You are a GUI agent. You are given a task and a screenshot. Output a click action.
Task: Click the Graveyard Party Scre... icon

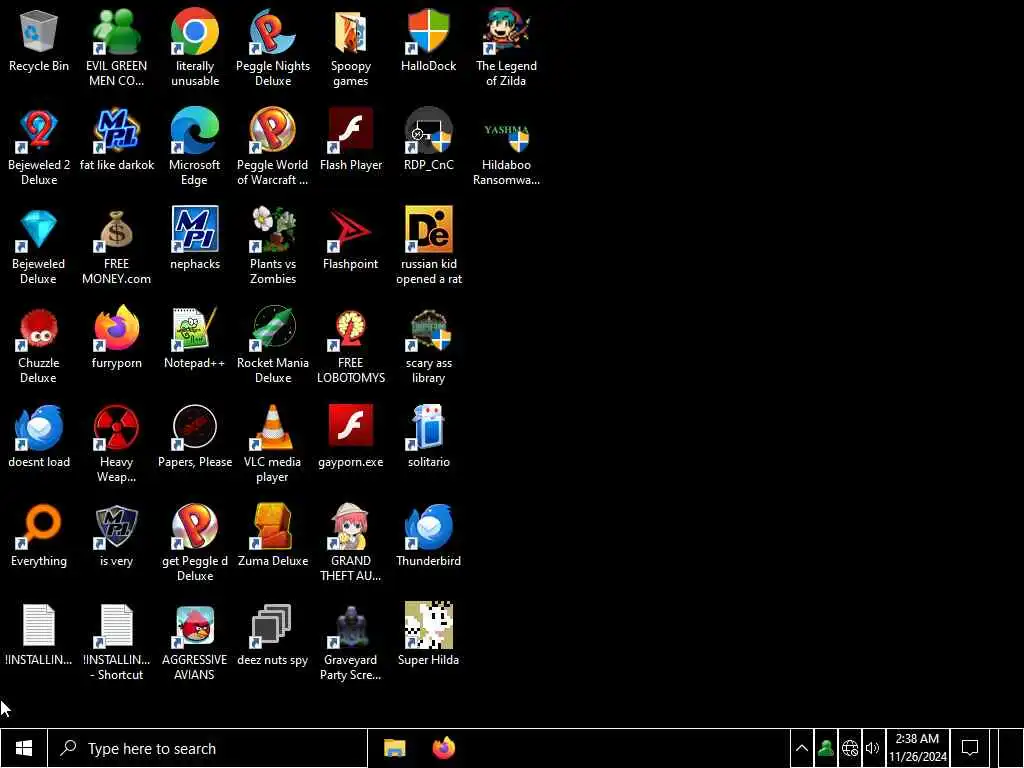(x=351, y=626)
